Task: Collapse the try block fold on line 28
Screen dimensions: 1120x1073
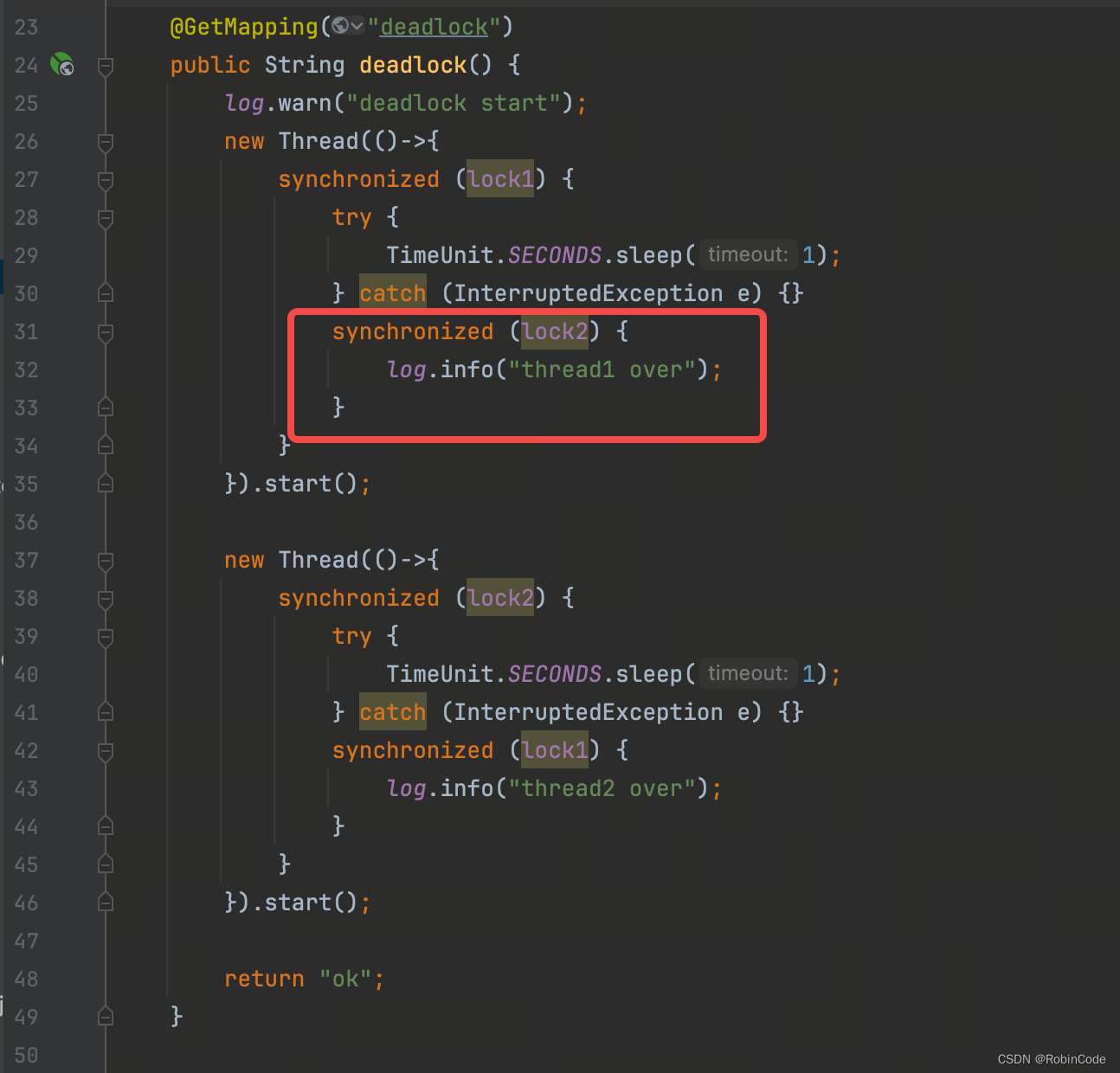Action: [106, 218]
